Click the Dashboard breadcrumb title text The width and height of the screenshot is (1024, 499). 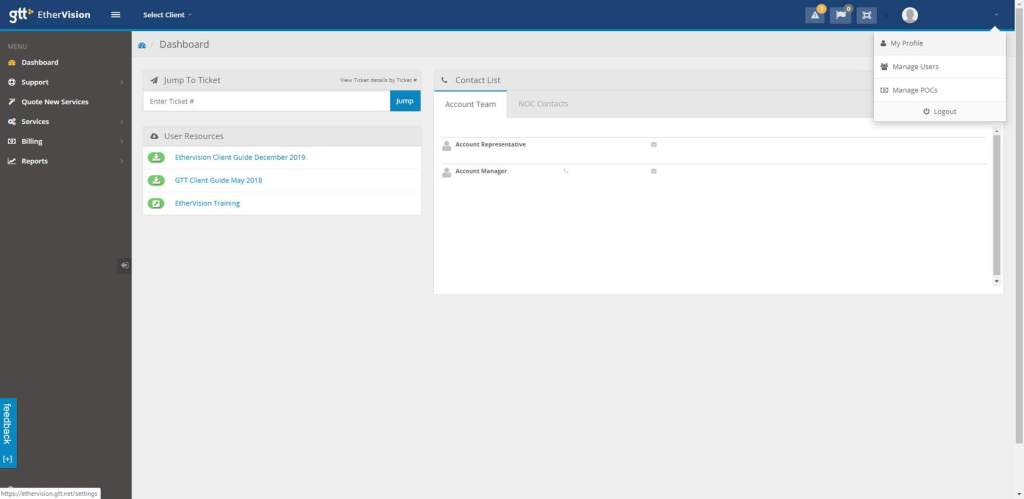[x=184, y=44]
